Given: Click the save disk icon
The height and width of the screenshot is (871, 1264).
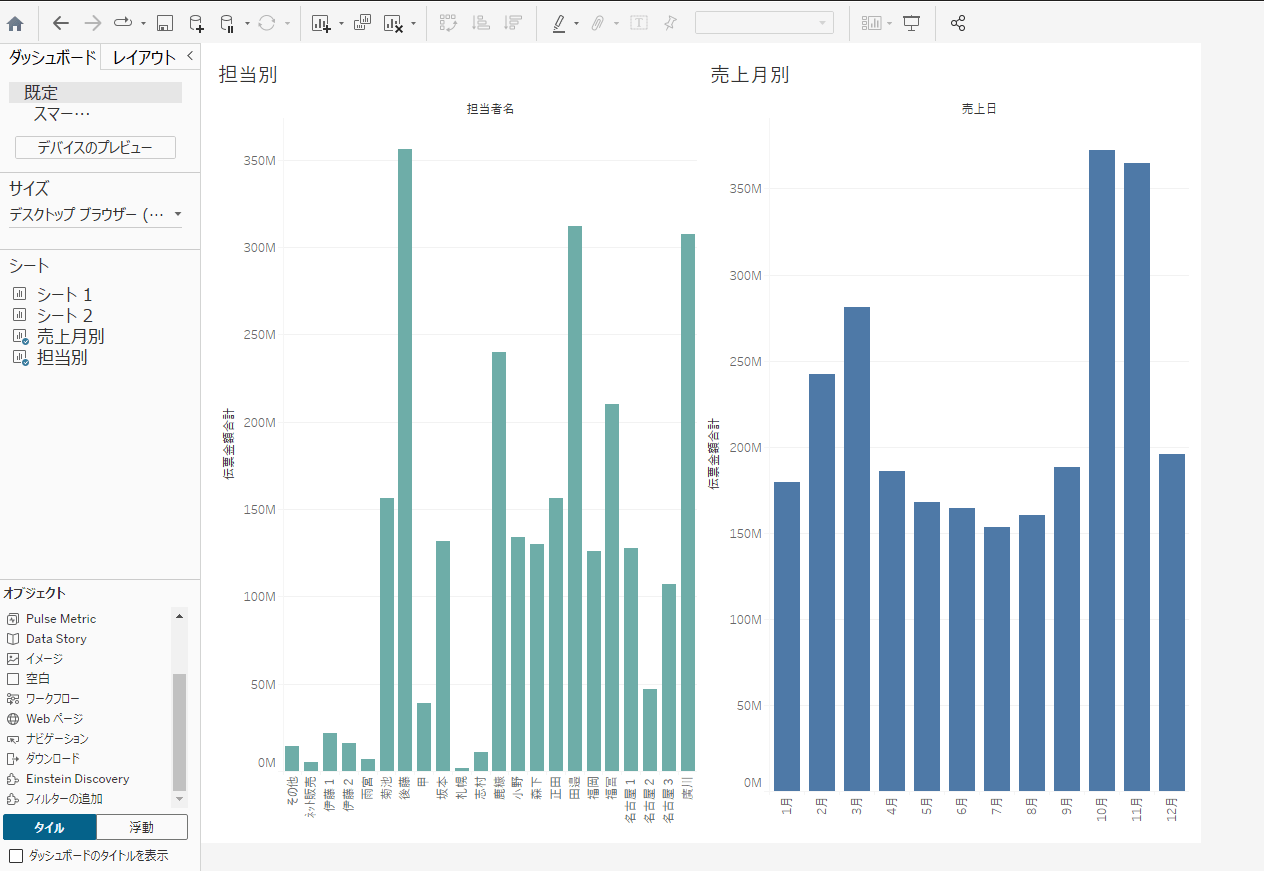Looking at the screenshot, I should 165,23.
